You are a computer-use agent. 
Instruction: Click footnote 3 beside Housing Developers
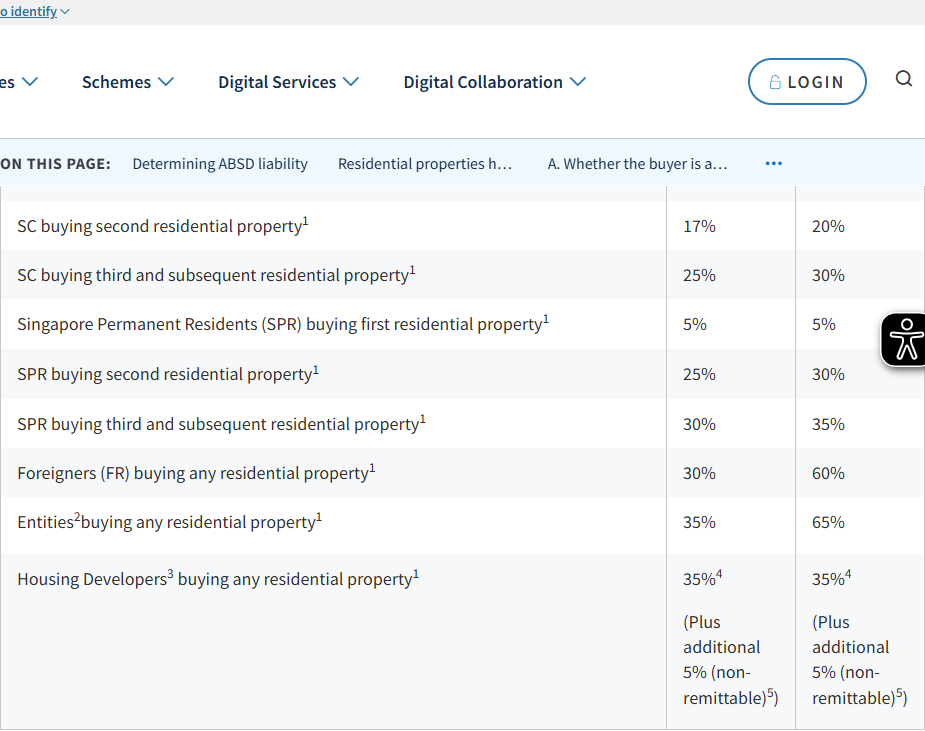coord(170,573)
